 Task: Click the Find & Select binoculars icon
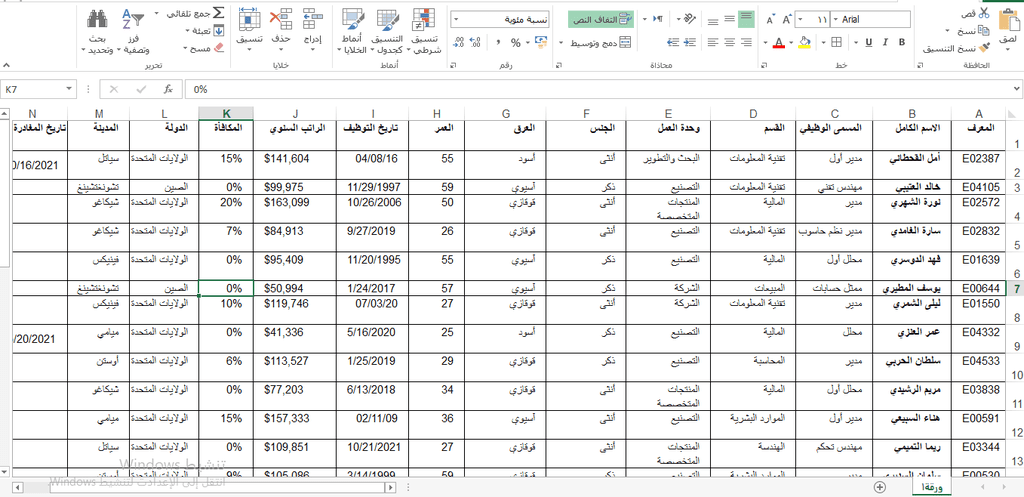click(97, 20)
